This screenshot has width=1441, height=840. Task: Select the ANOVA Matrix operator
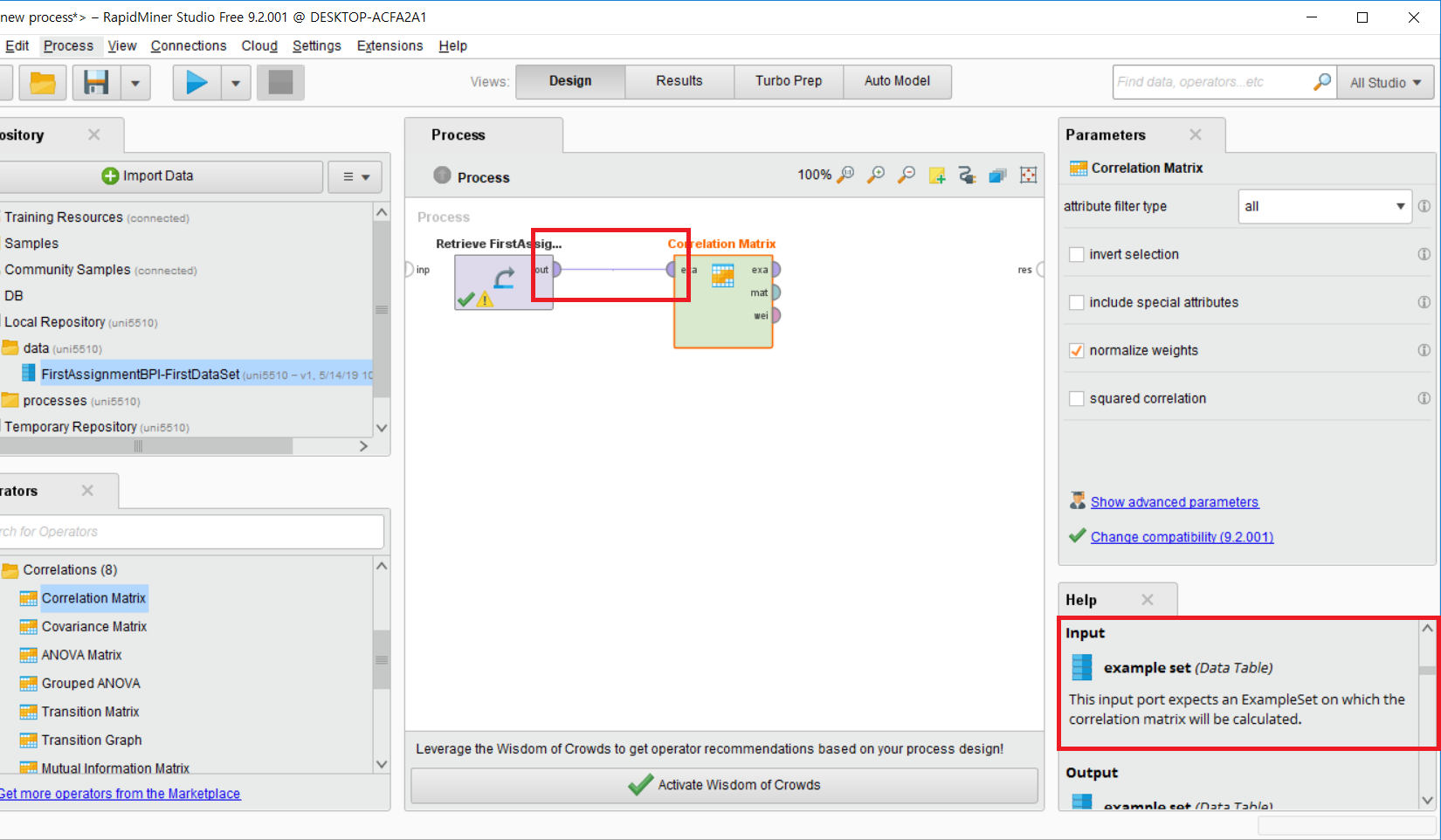coord(81,655)
